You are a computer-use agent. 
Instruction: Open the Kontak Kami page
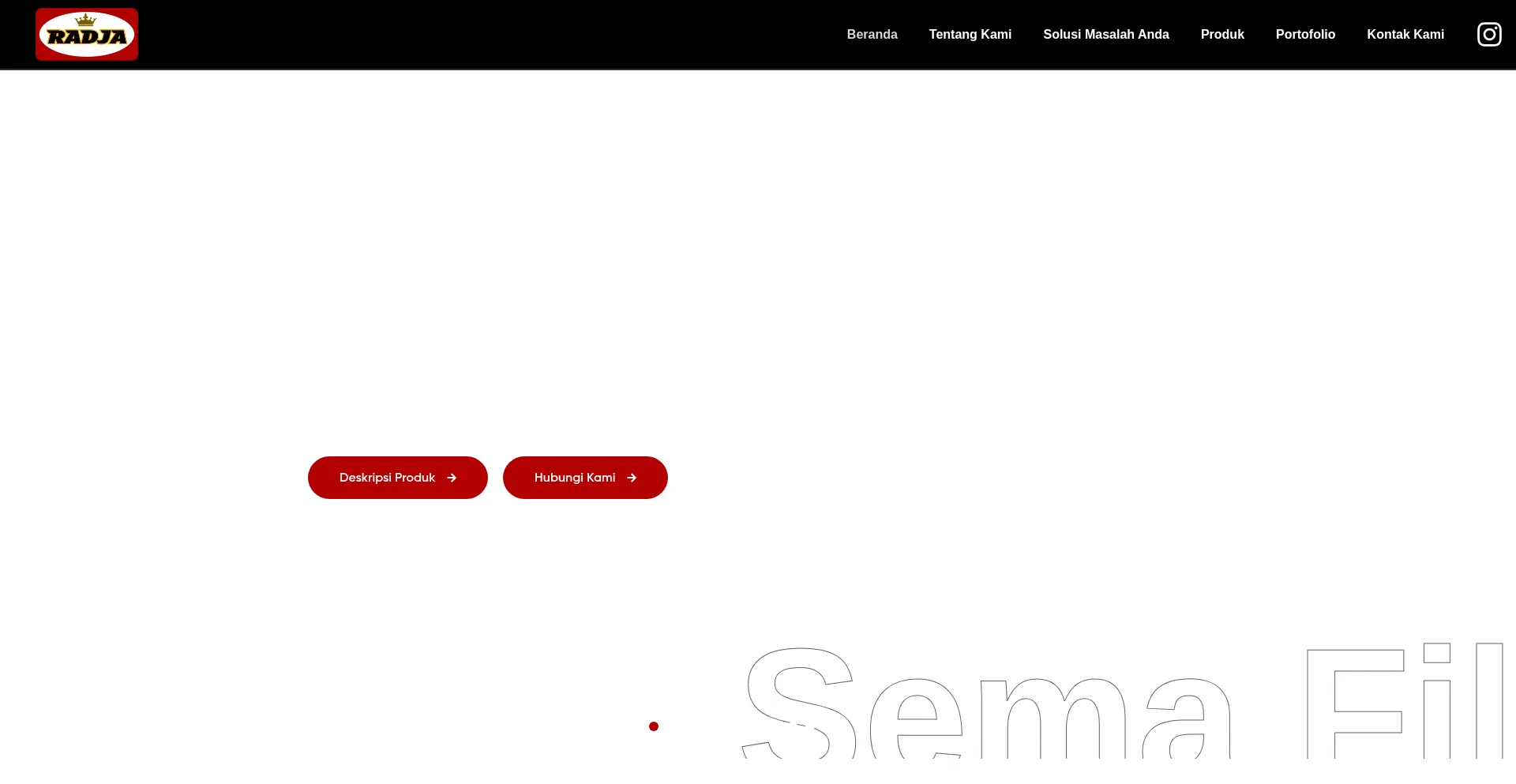coord(1405,35)
